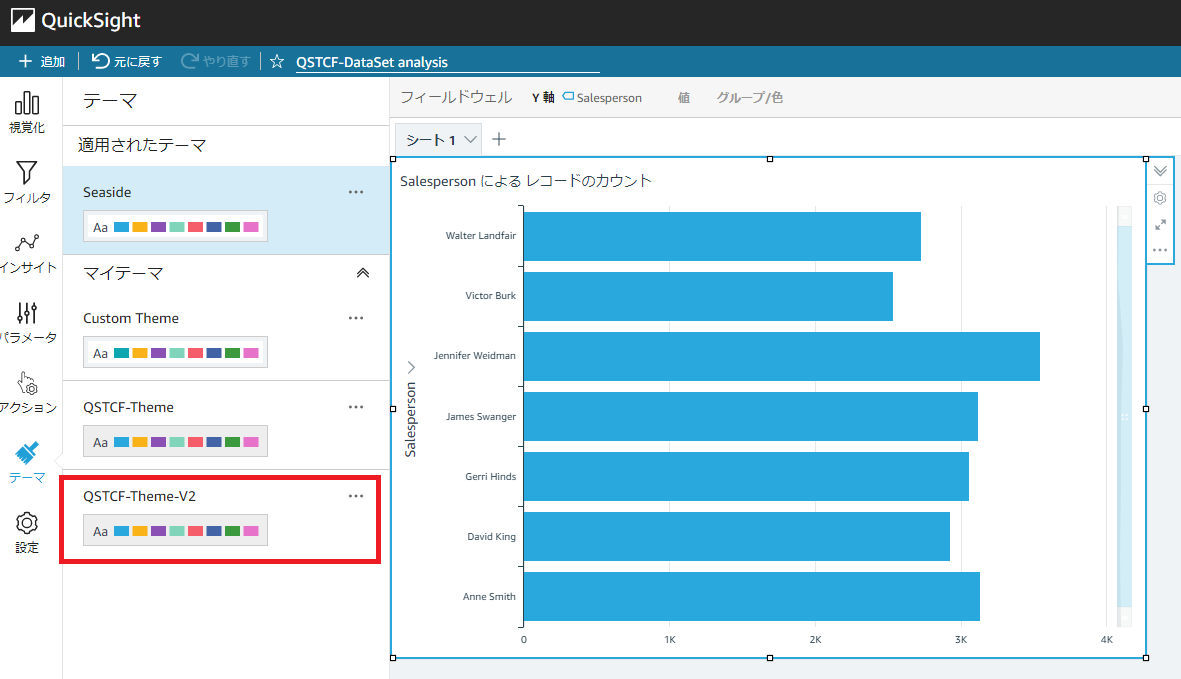Image resolution: width=1181 pixels, height=679 pixels.
Task: Open the 視覚化 visualize panel
Action: 27,112
